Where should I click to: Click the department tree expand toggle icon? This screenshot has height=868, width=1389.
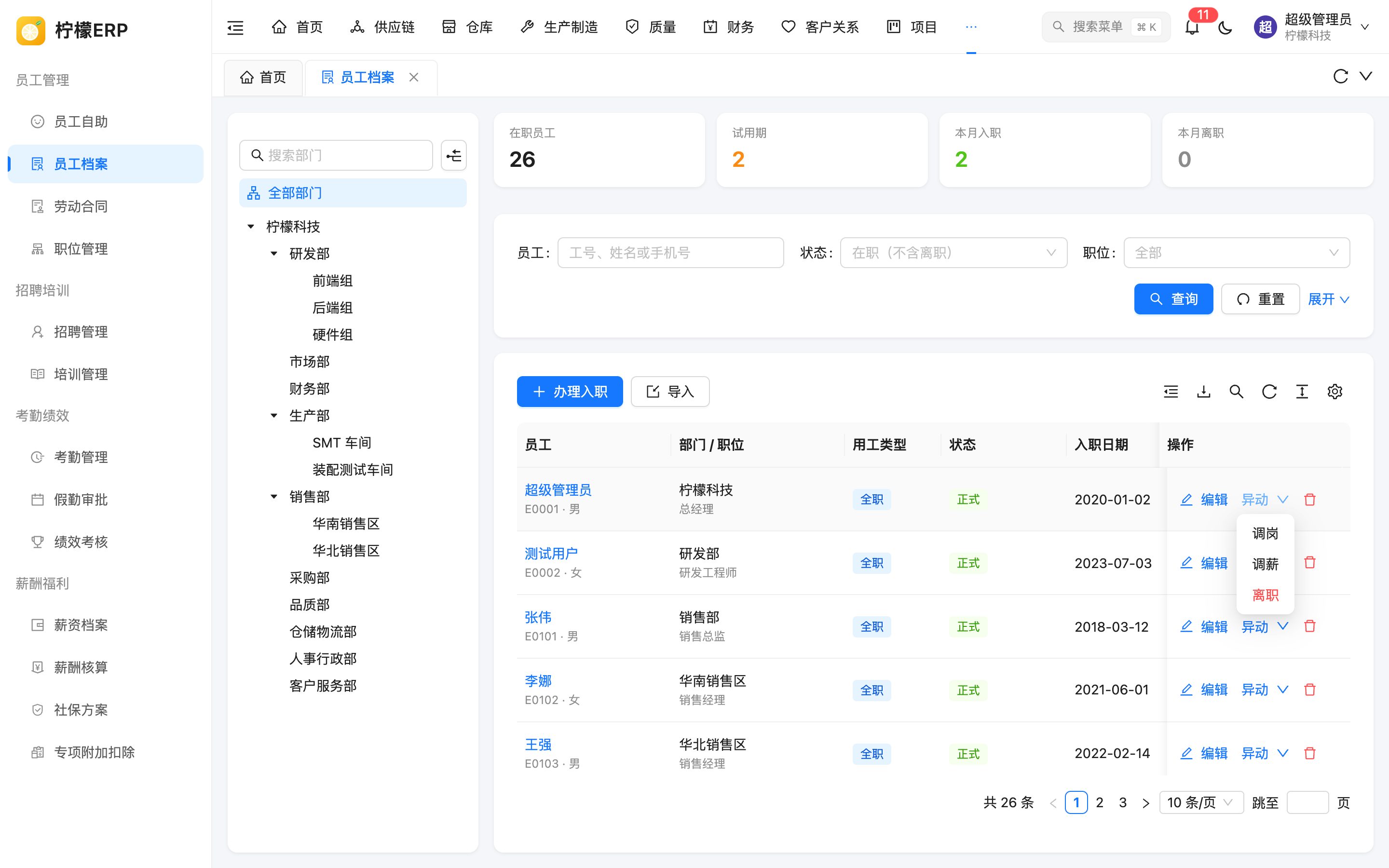click(453, 155)
